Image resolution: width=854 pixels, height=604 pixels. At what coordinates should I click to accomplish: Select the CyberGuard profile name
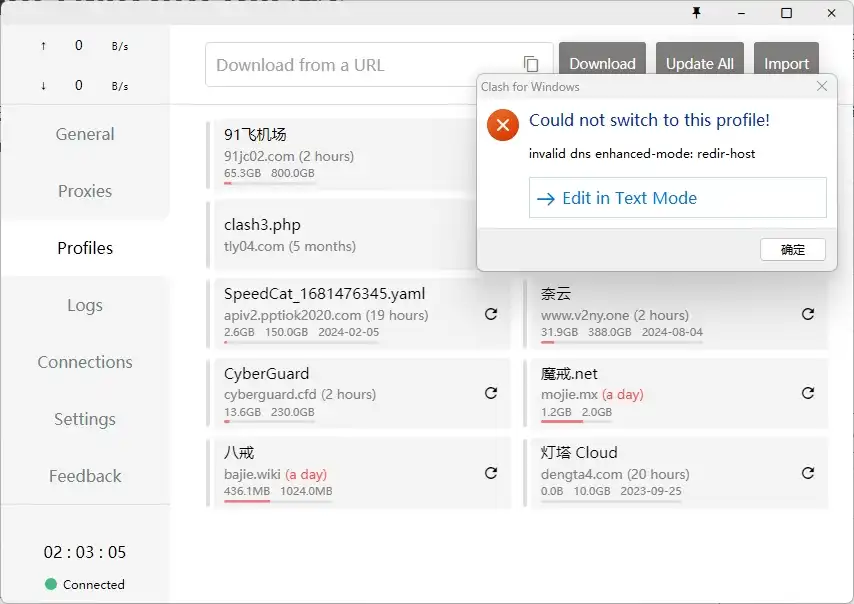[266, 374]
